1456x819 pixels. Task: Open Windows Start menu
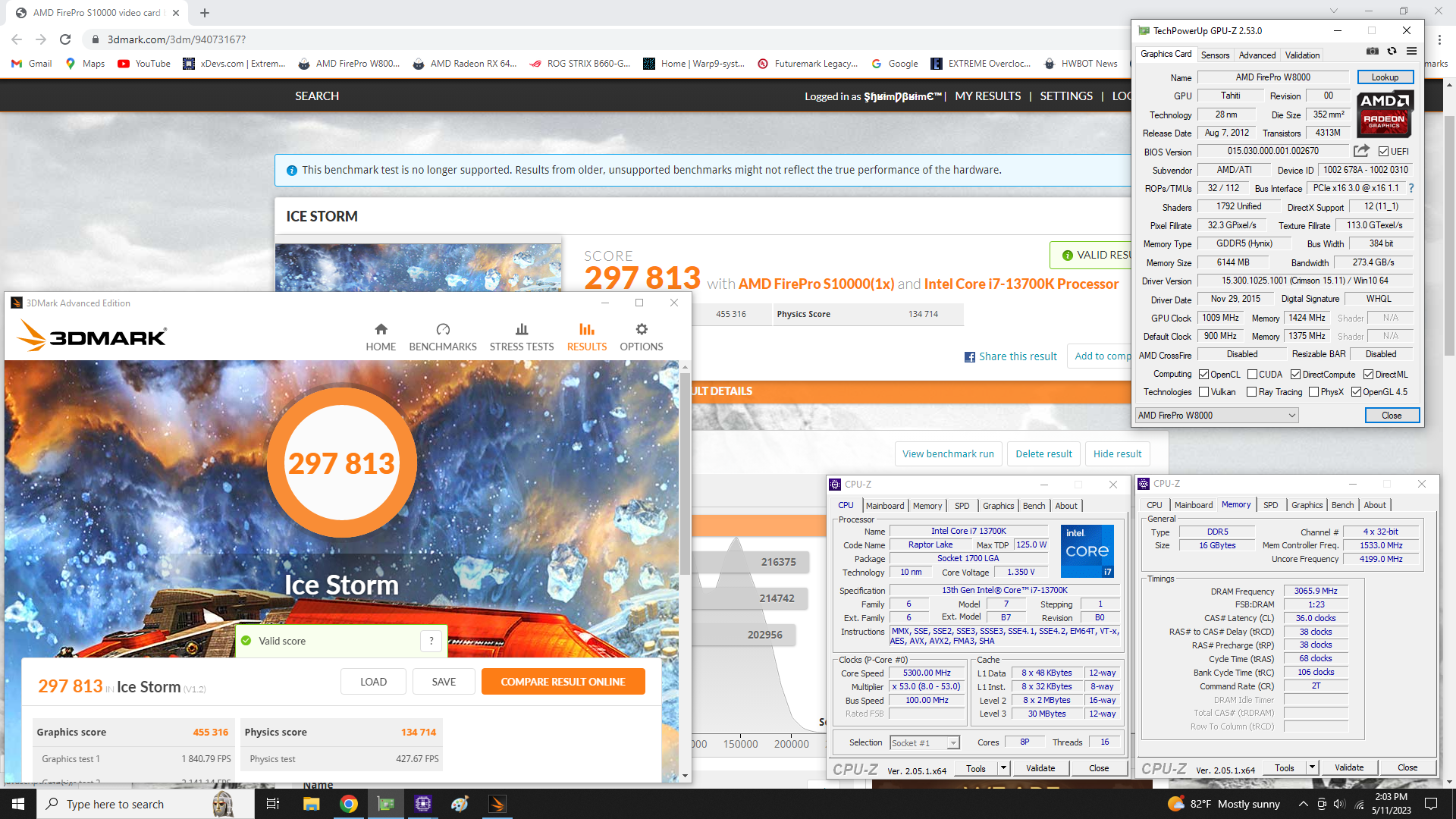pos(18,804)
